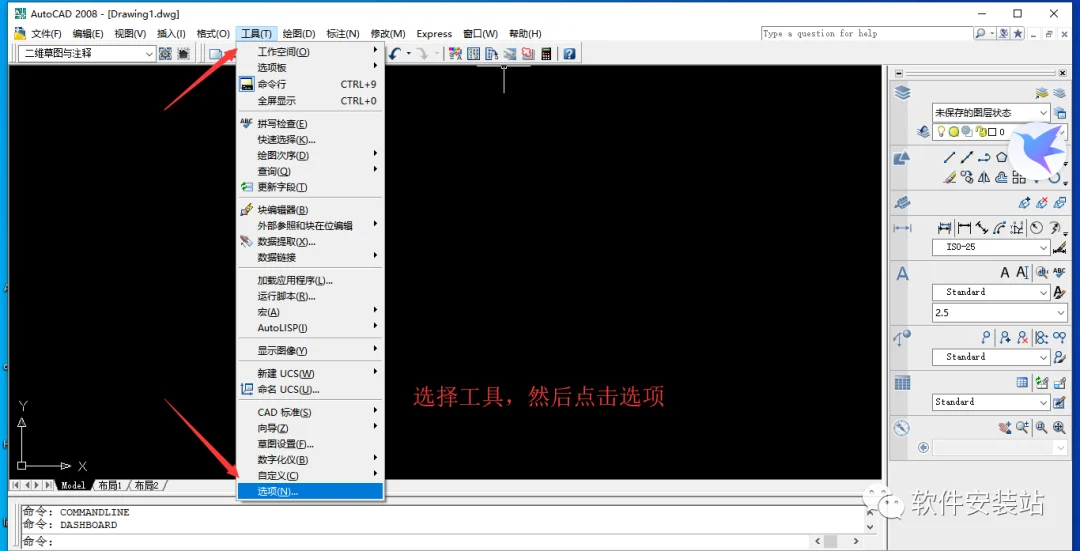Choose 块编辑器(B) menu item
Screen dimensions: 1080x551
(310, 210)
